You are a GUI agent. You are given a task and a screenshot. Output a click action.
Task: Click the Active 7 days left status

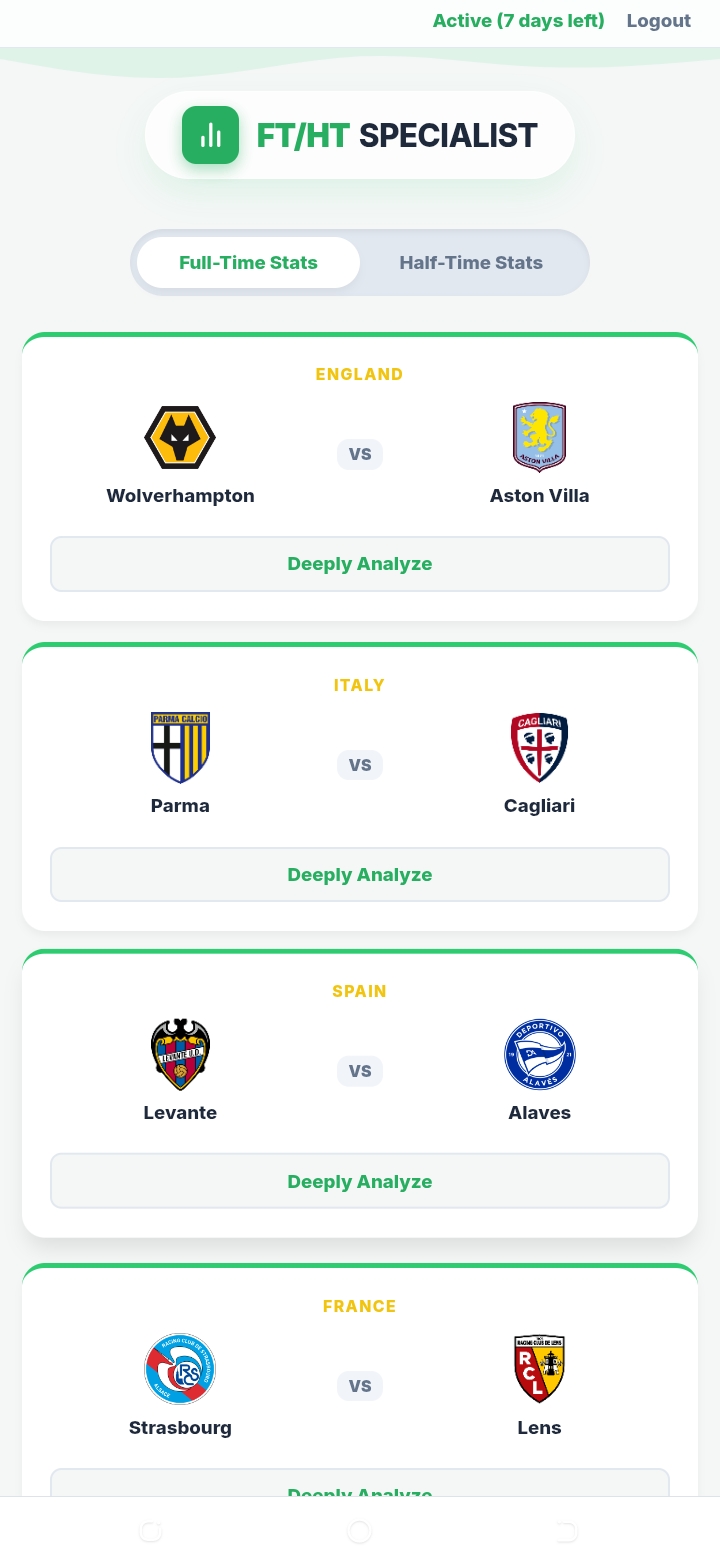click(518, 21)
